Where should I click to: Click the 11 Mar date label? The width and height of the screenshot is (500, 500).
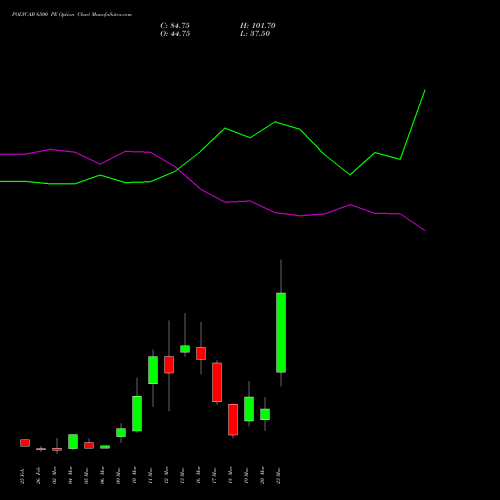150,476
